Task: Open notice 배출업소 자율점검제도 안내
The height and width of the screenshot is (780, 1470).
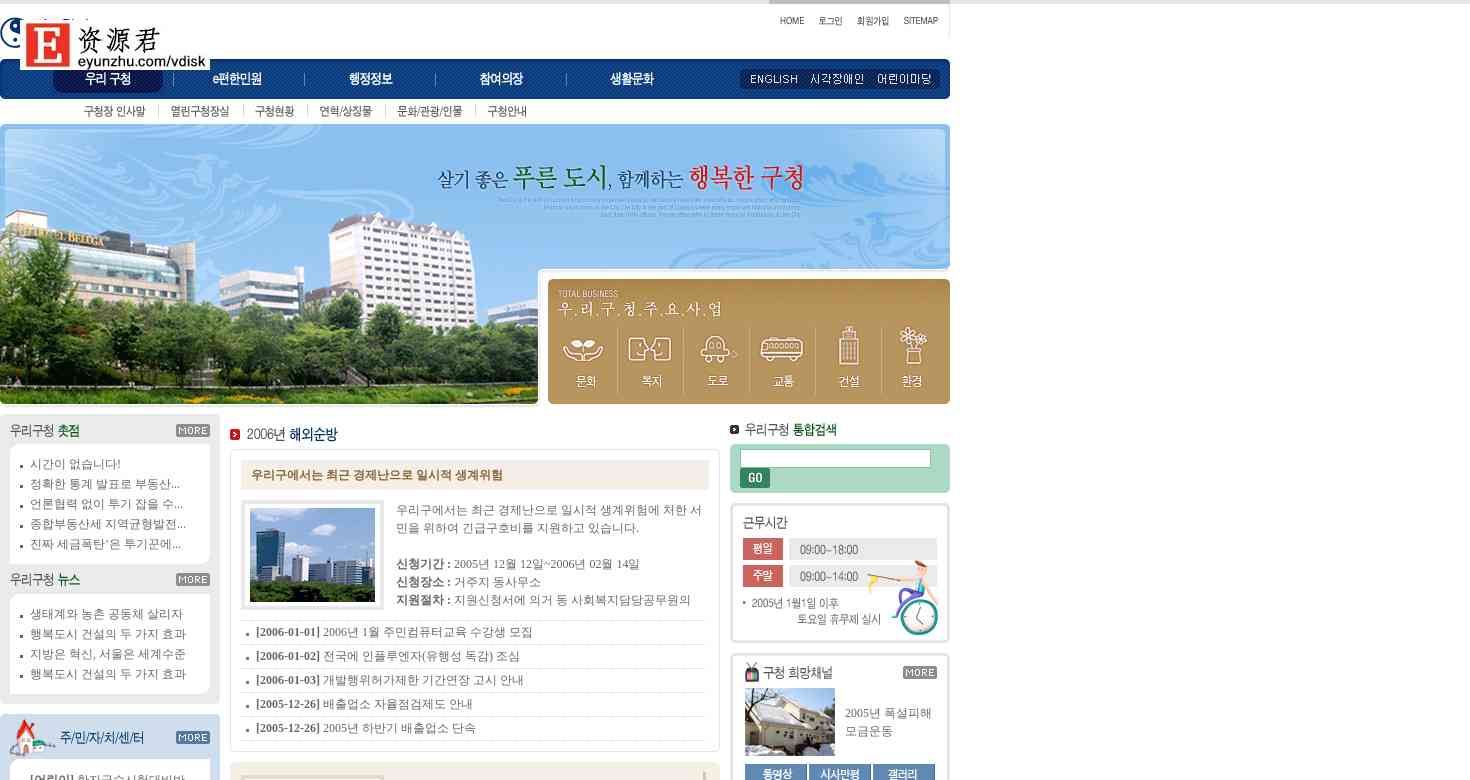Action: click(x=397, y=704)
